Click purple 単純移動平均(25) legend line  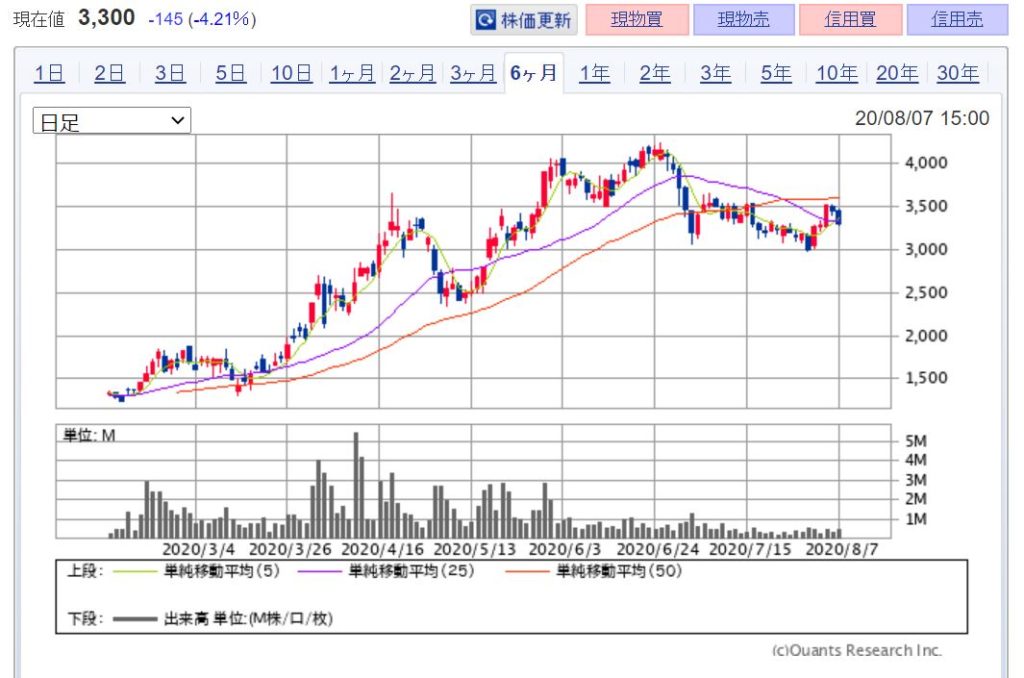(x=320, y=572)
